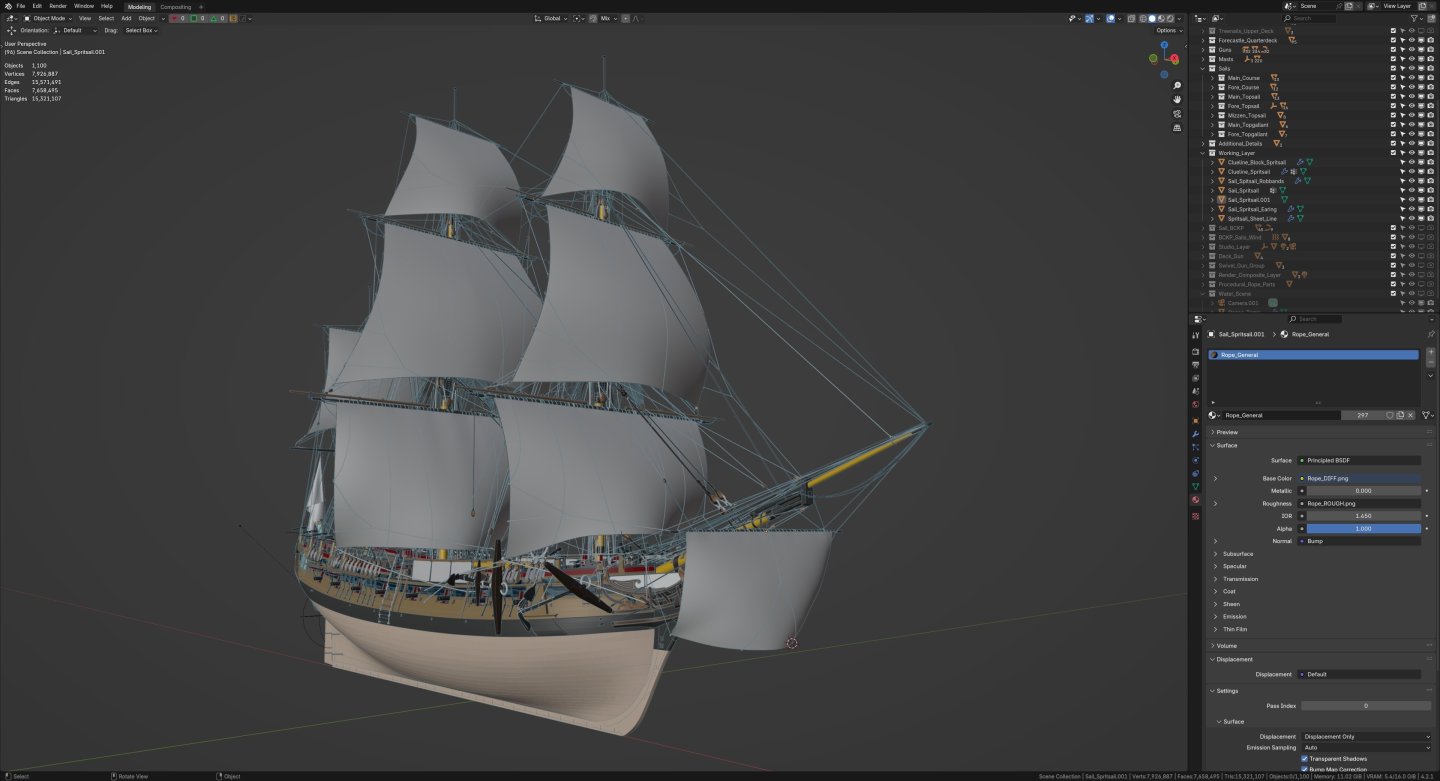This screenshot has width=1440, height=781.
Task: Expand the Volume panel
Action: pyautogui.click(x=1212, y=646)
